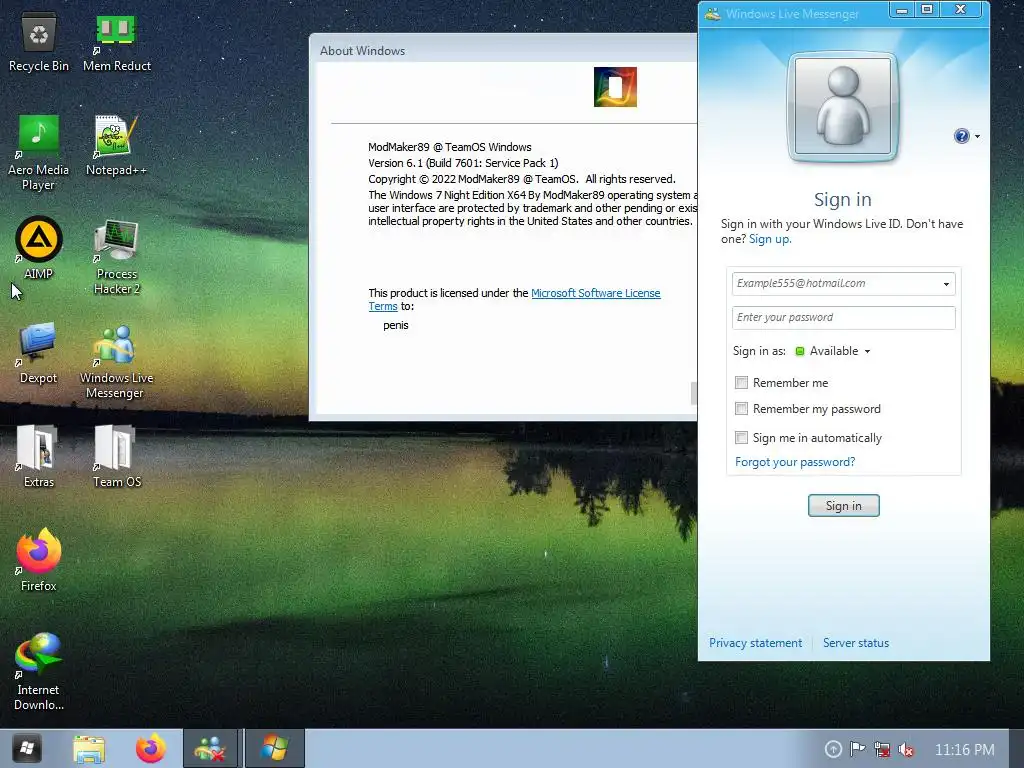Screen dimensions: 1024x768
Task: Expand the arrow next to help icon
Action: (x=978, y=136)
